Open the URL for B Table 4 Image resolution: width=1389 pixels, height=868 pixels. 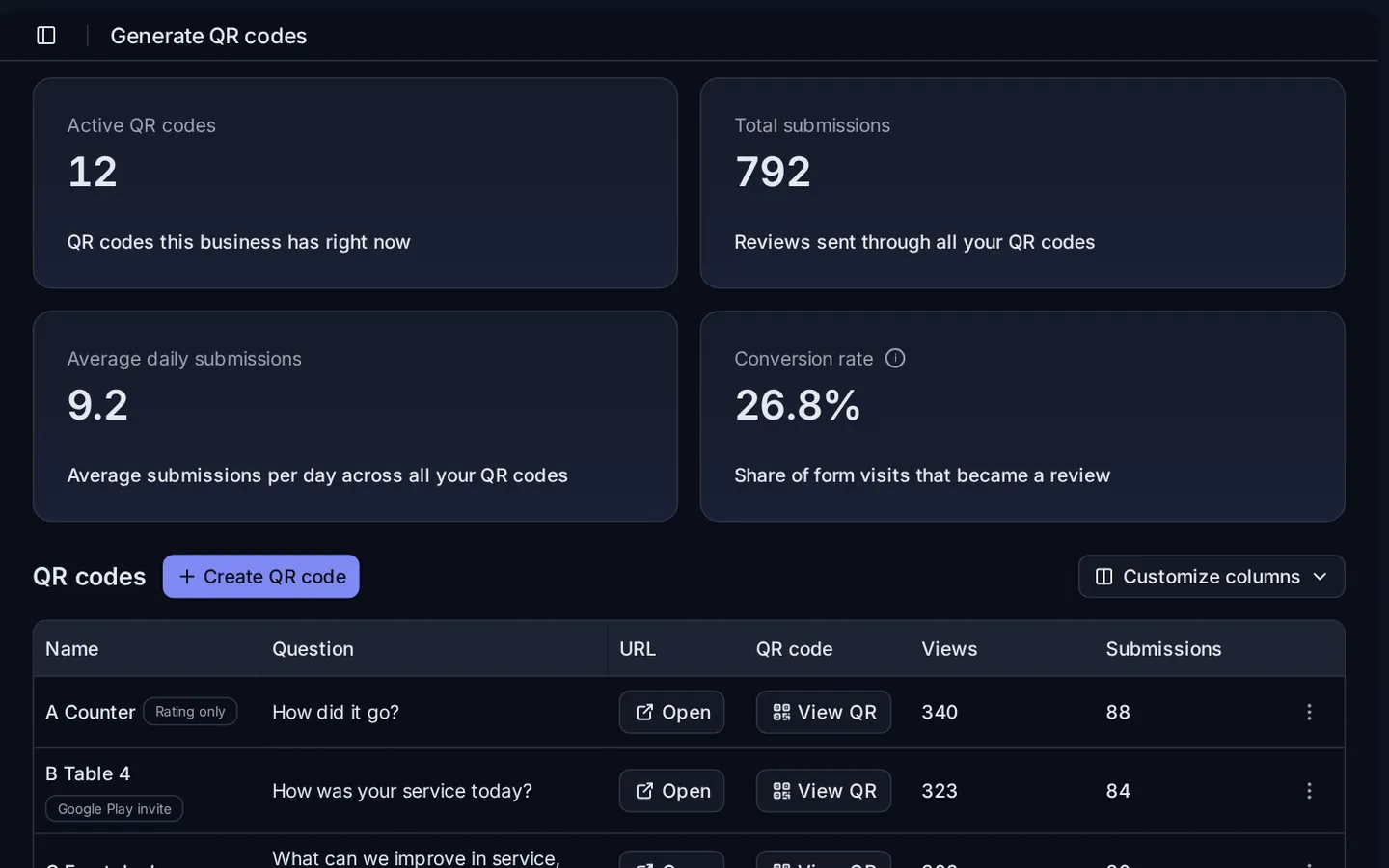(x=671, y=791)
